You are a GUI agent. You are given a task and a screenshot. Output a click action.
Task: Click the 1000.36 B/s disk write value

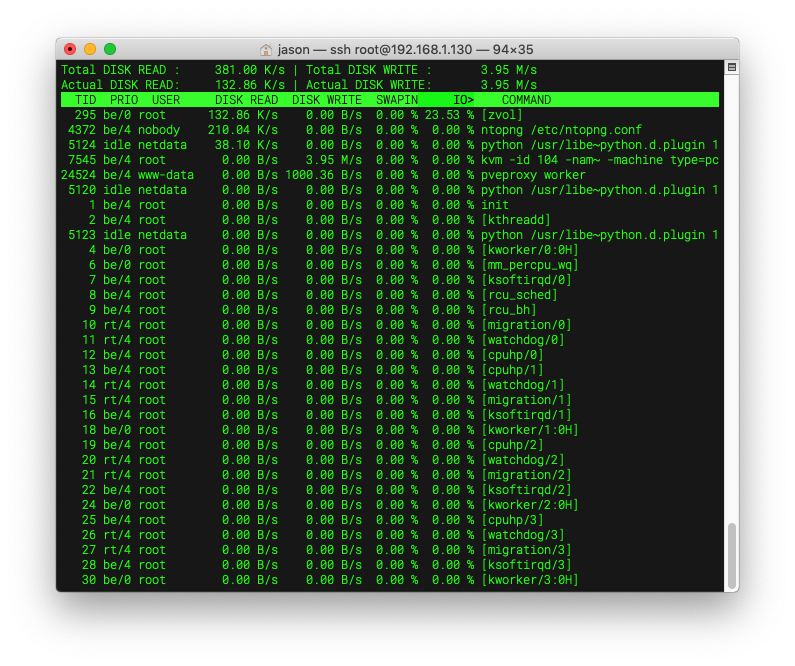click(x=323, y=175)
